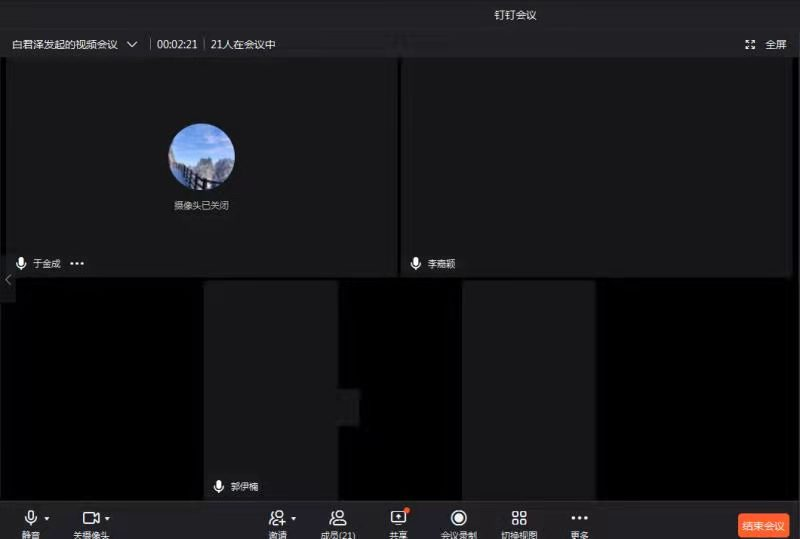Mute the microphone in the bottom toolbar

pos(30,518)
